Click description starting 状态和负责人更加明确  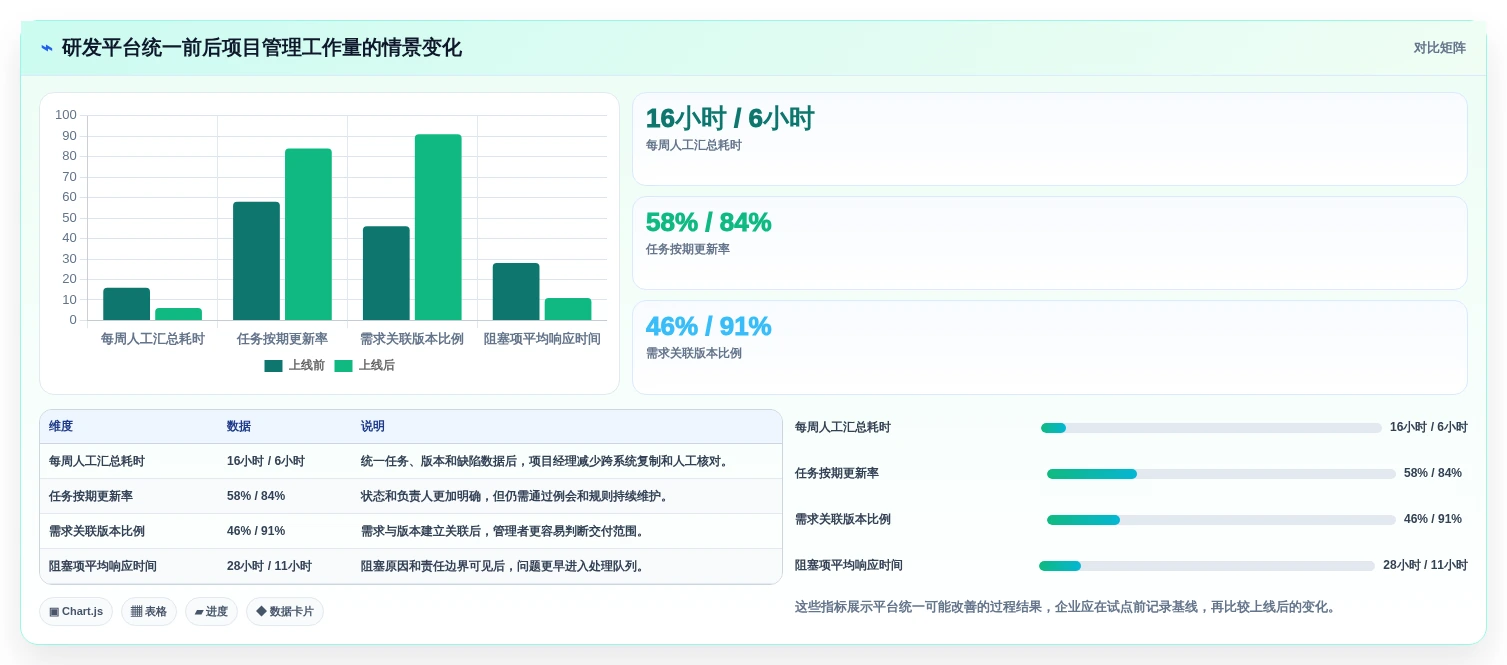[517, 496]
